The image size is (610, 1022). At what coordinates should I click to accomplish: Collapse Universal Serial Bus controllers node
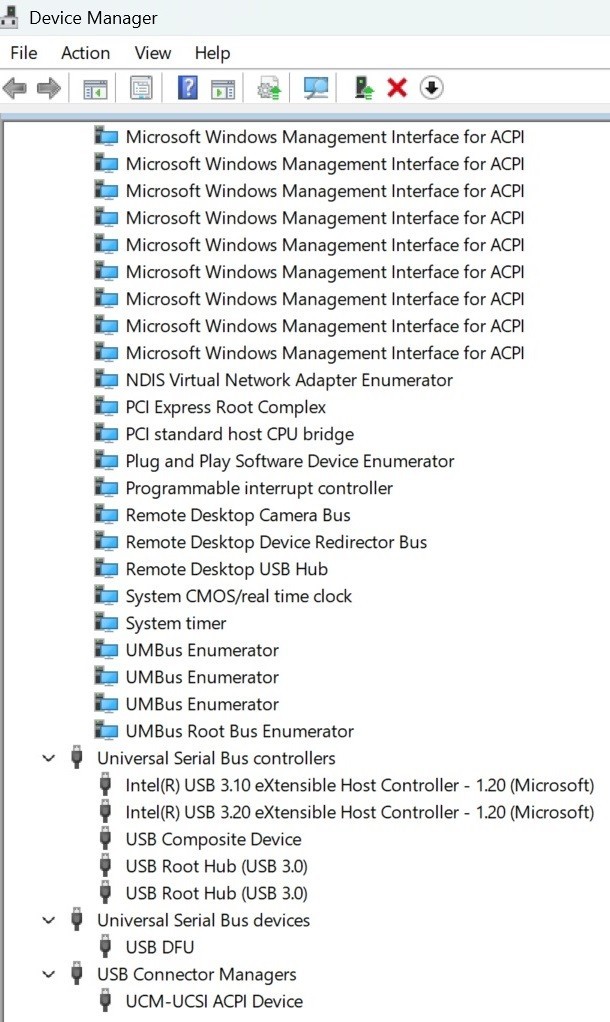49,758
